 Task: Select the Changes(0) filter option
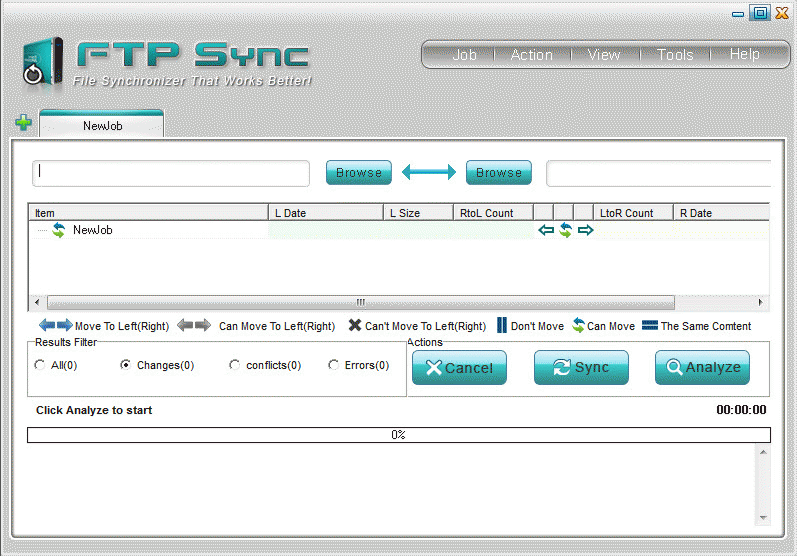click(x=125, y=365)
